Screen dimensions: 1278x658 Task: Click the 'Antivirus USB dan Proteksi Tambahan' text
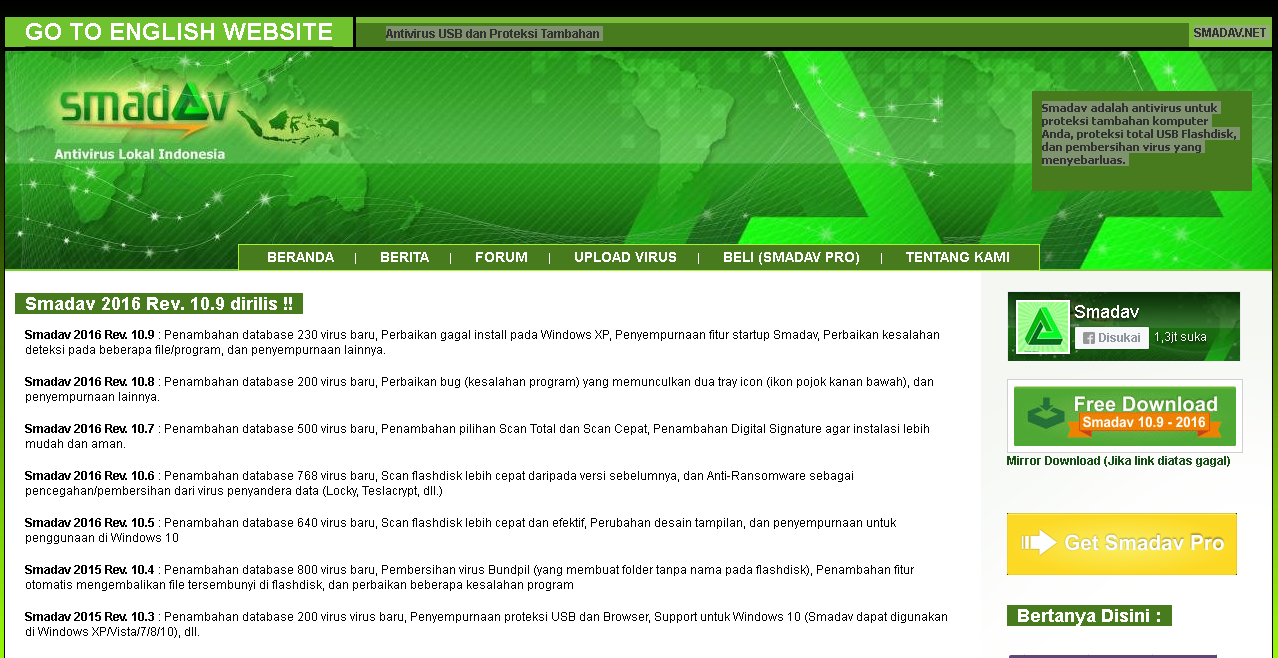(x=493, y=33)
